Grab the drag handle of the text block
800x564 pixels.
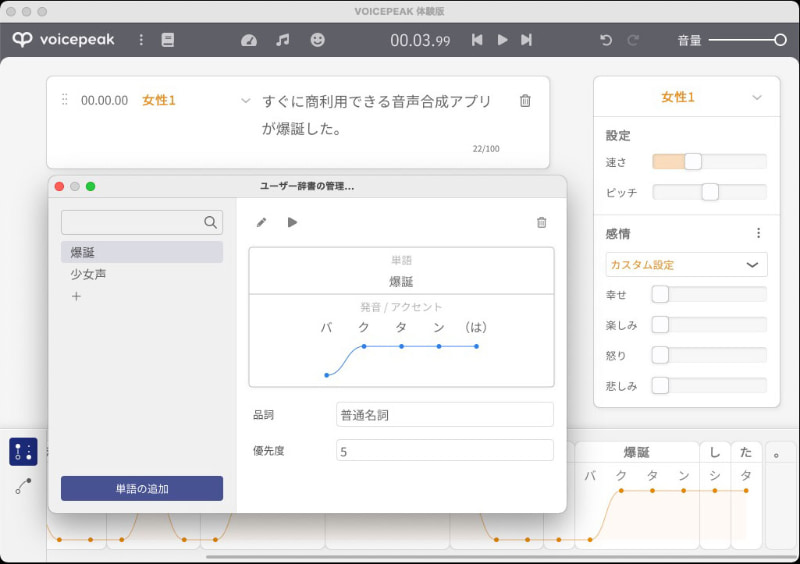[65, 100]
